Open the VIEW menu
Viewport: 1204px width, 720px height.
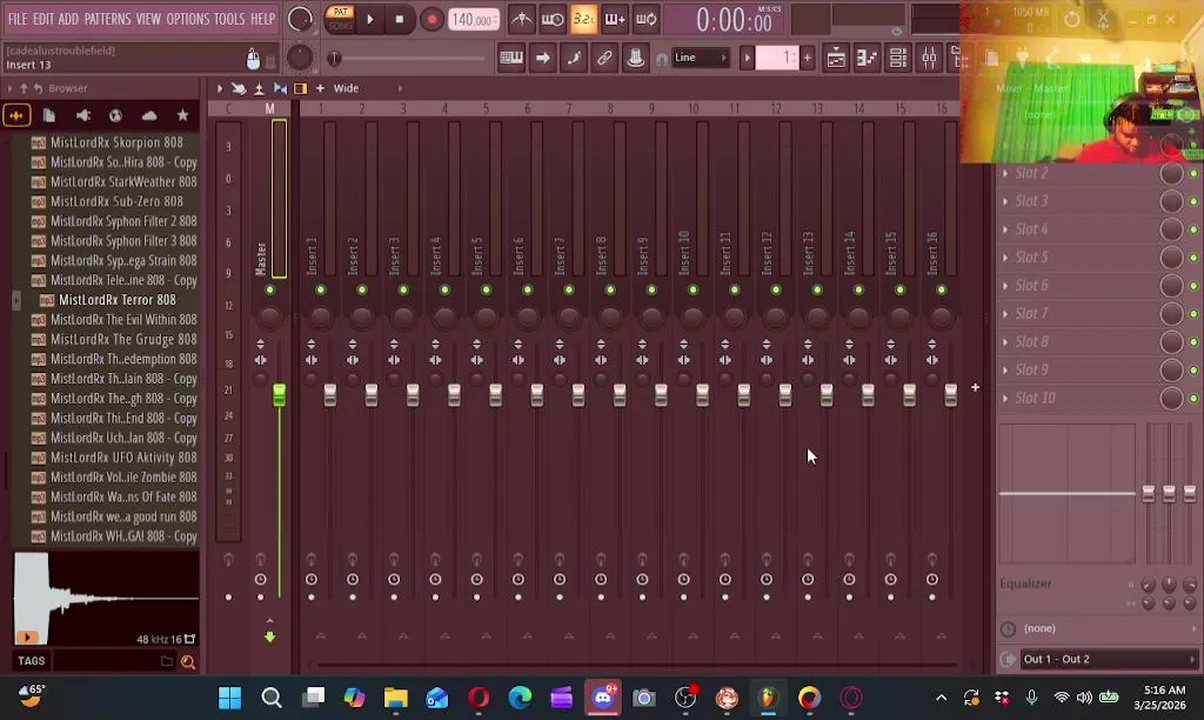(x=148, y=19)
